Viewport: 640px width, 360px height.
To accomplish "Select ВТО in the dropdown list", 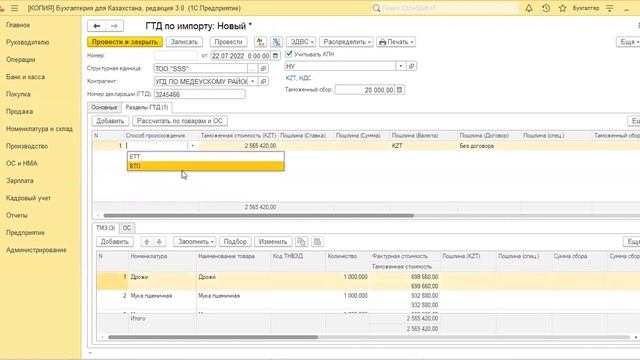I will click(x=206, y=166).
